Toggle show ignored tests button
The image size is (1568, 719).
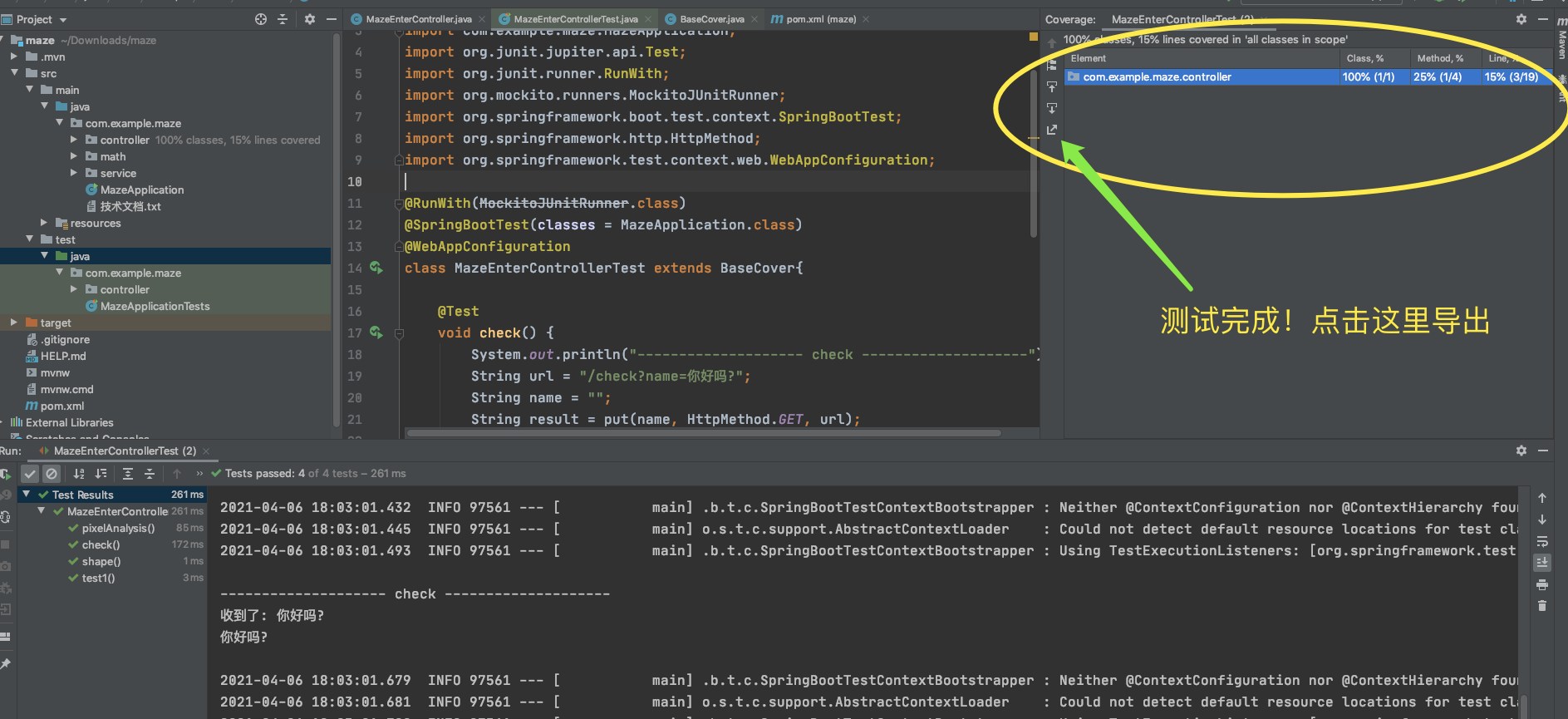(52, 474)
